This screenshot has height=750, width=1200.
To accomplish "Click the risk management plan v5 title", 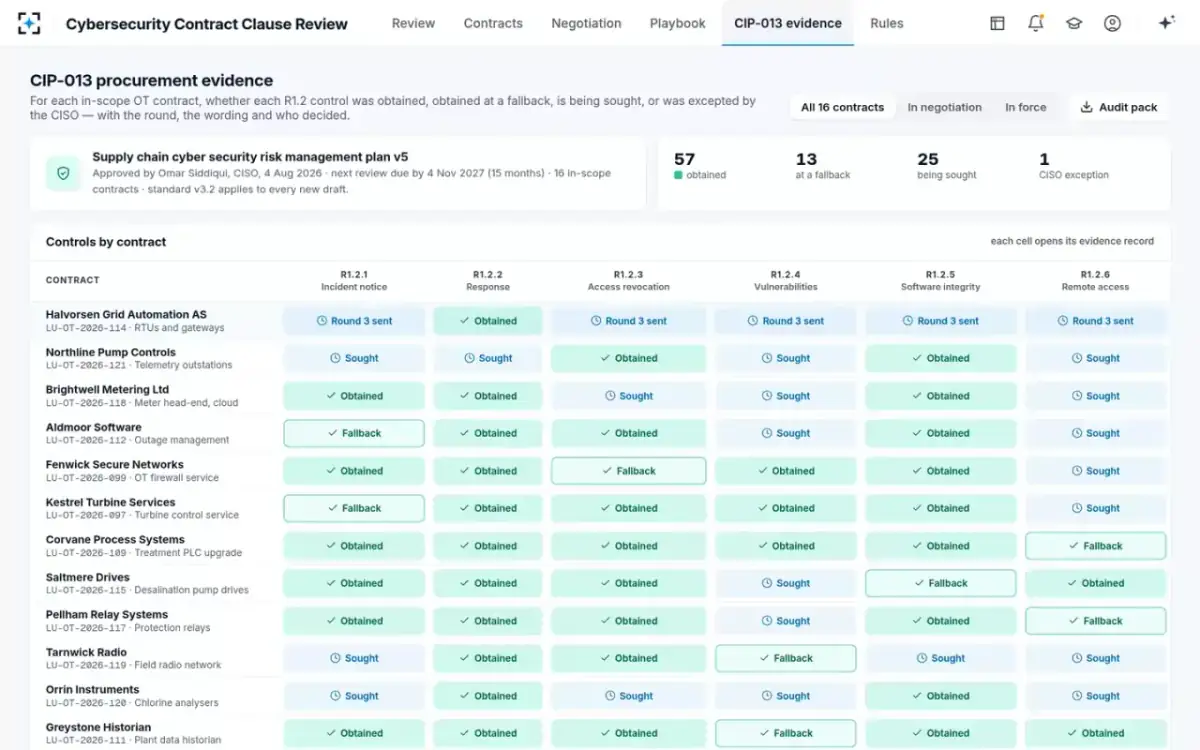I will pos(250,157).
